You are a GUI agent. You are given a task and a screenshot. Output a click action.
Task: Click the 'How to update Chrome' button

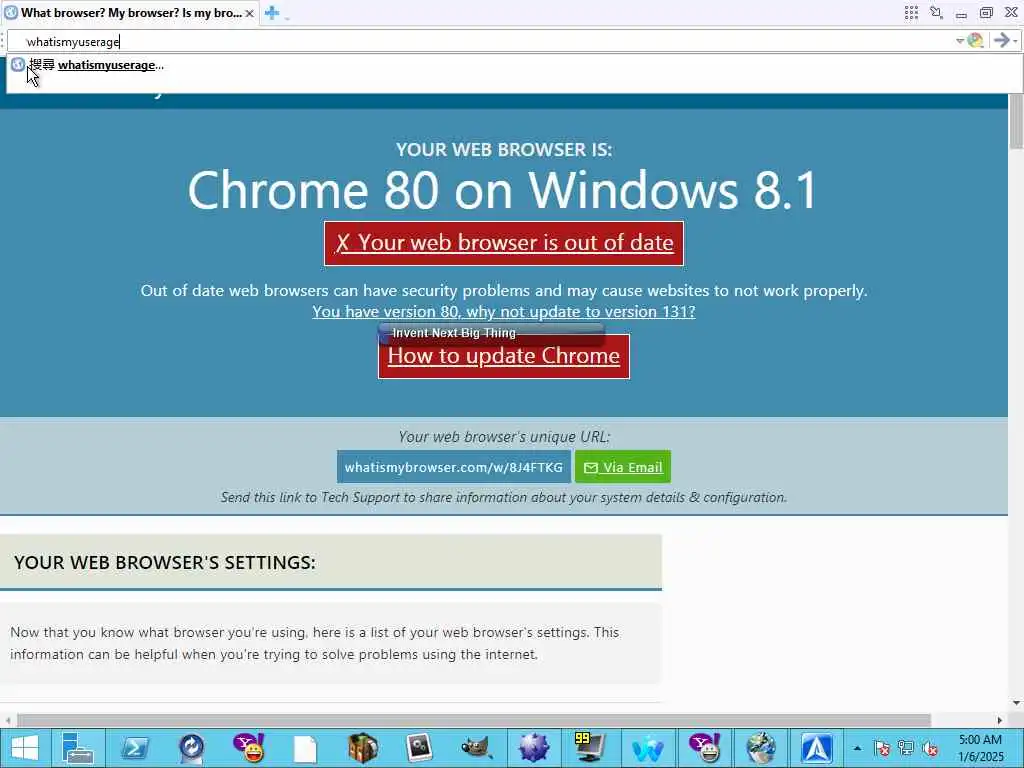(504, 357)
